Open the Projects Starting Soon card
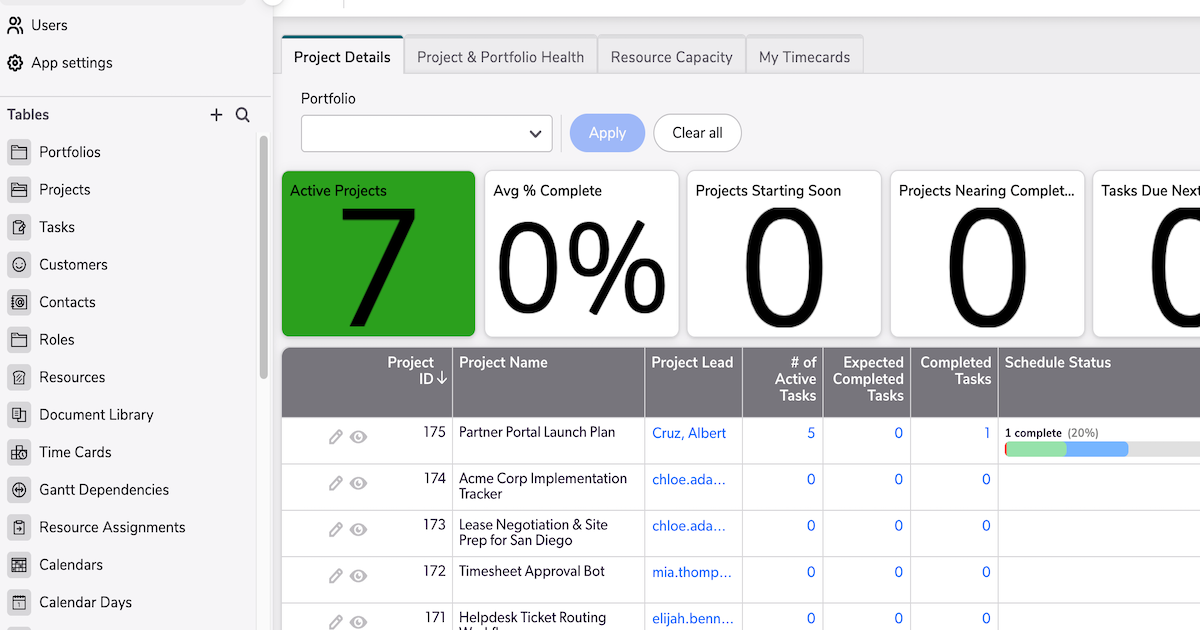 click(785, 253)
